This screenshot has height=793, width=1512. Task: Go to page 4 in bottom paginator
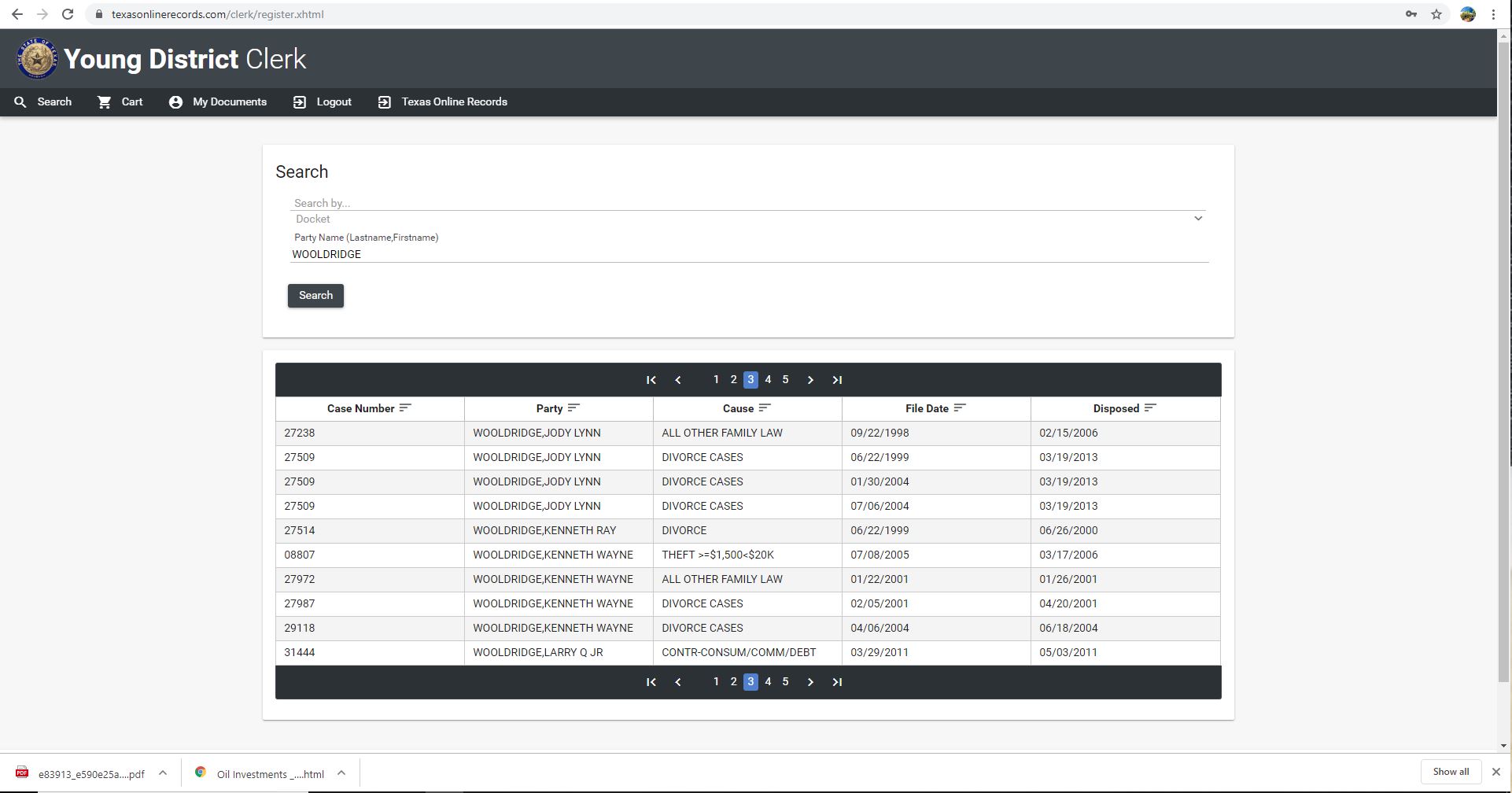click(x=768, y=682)
